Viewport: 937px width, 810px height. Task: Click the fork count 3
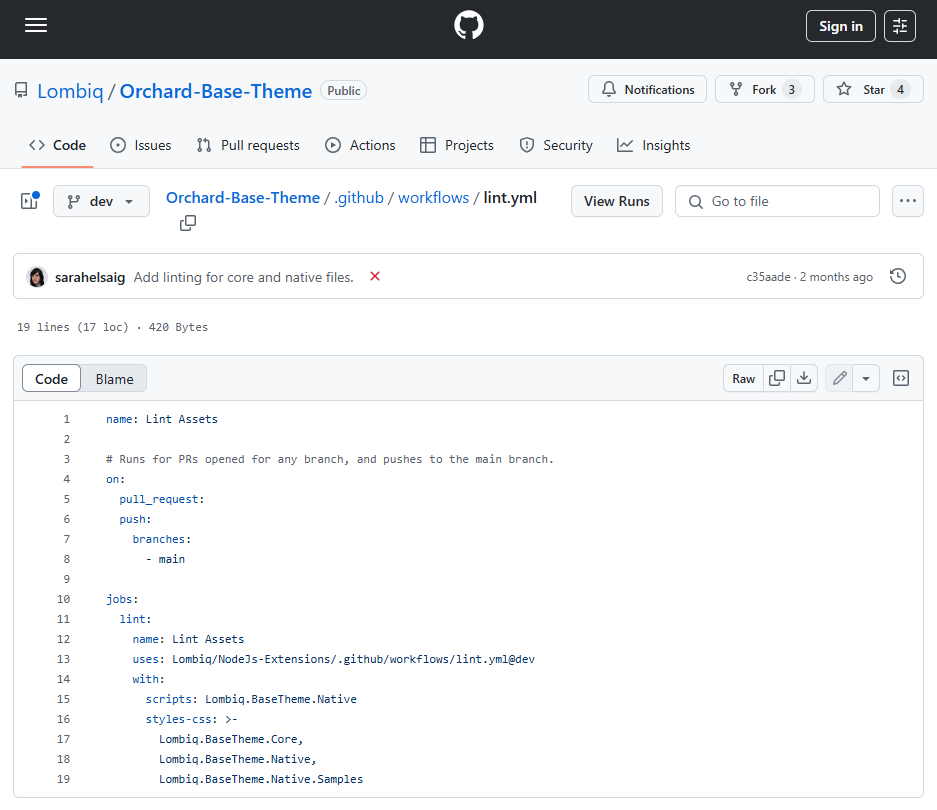(x=791, y=90)
